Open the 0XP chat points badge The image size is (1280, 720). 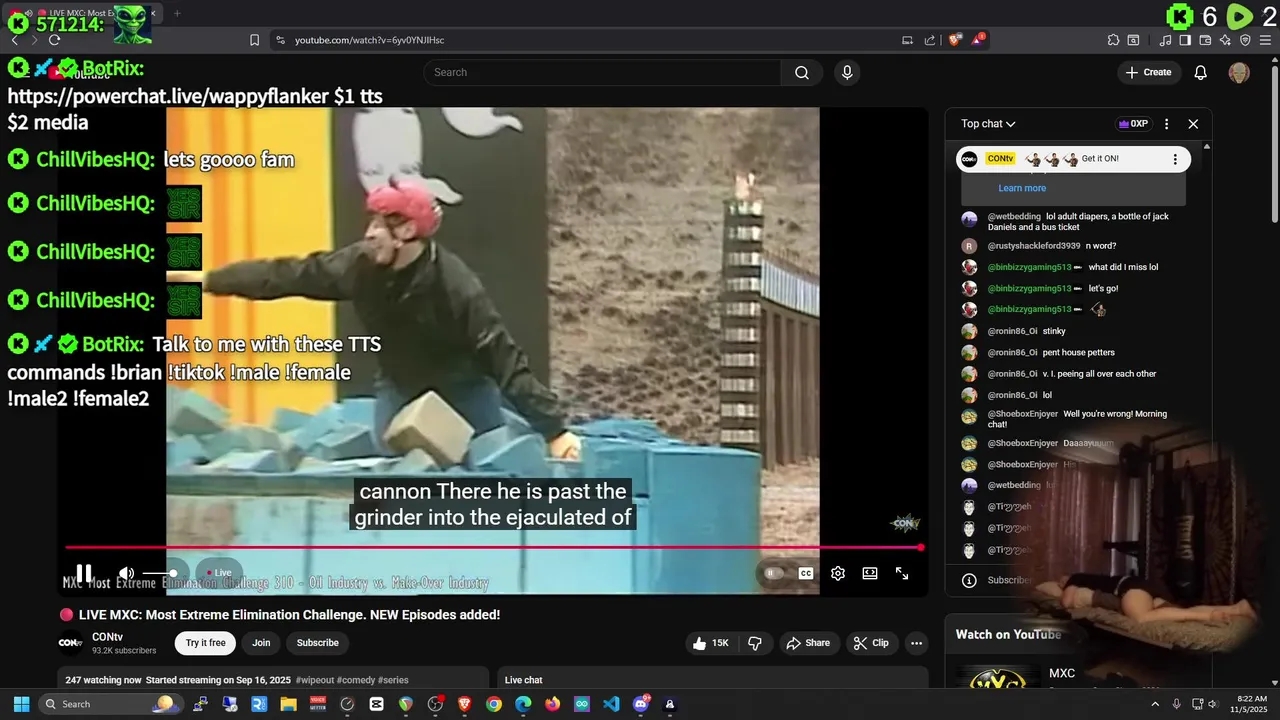[x=1134, y=124]
